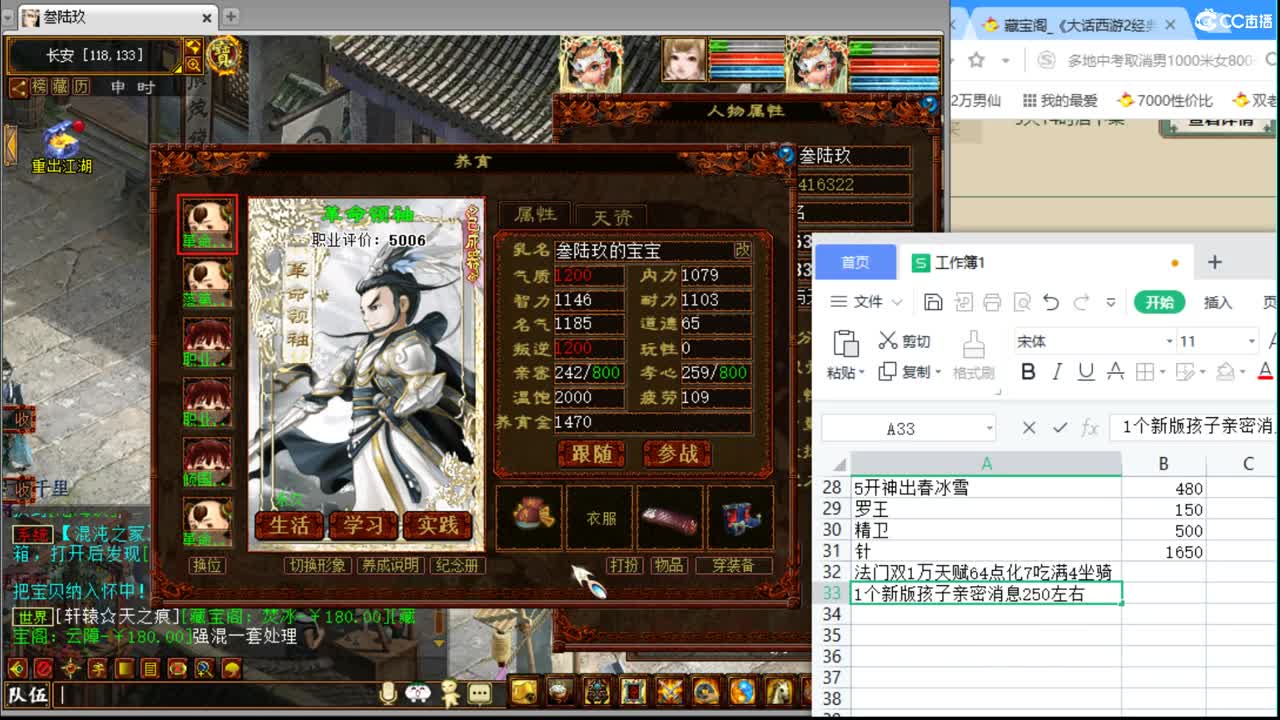Open the font name dropdown 宋体

pyautogui.click(x=1169, y=341)
